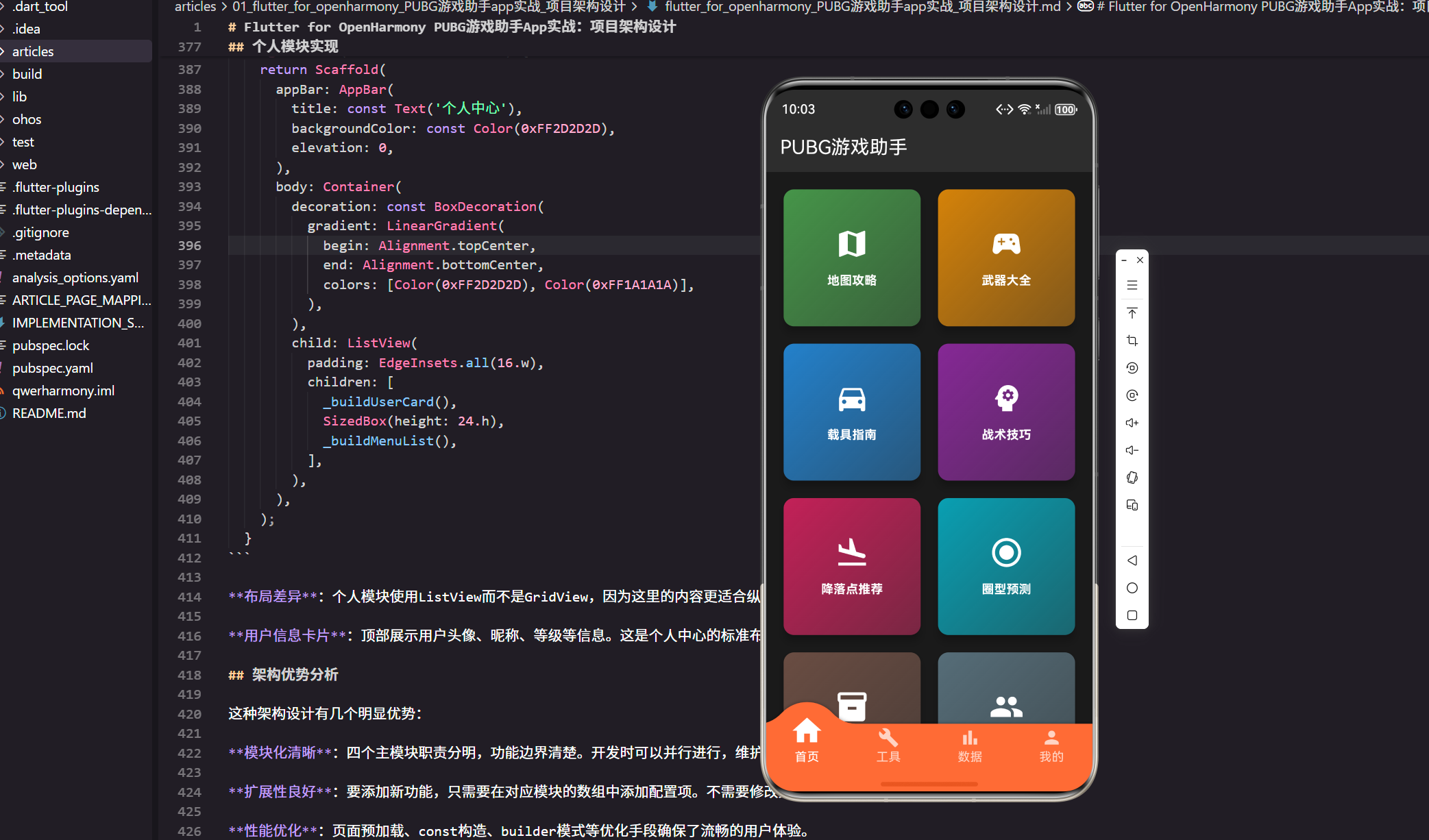Expand the lib folder in explorer
The height and width of the screenshot is (840, 1429).
point(19,97)
